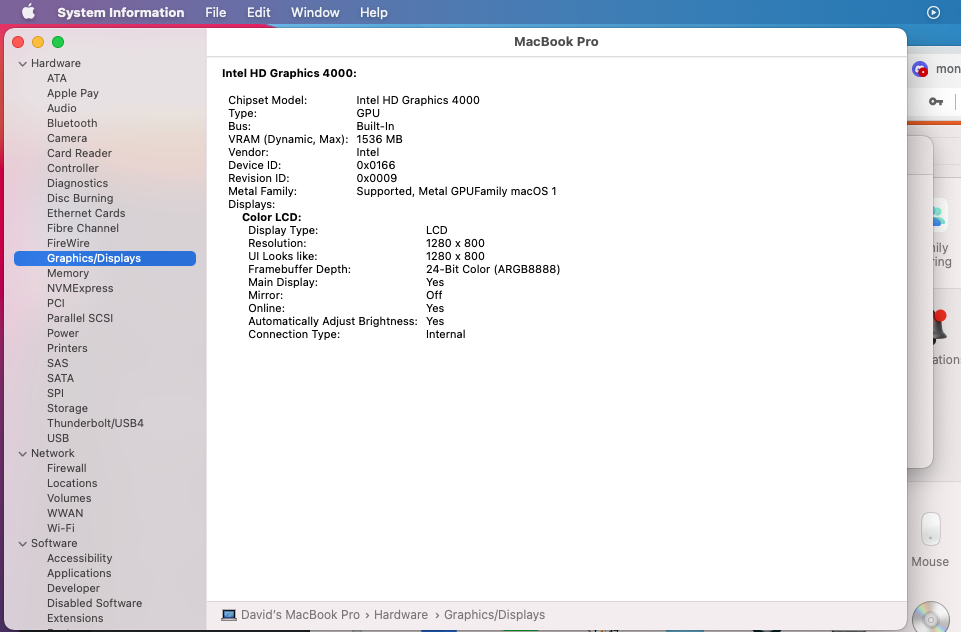This screenshot has height=632, width=961.
Task: Select the Graphics/Displays sidebar row
Action: [105, 259]
